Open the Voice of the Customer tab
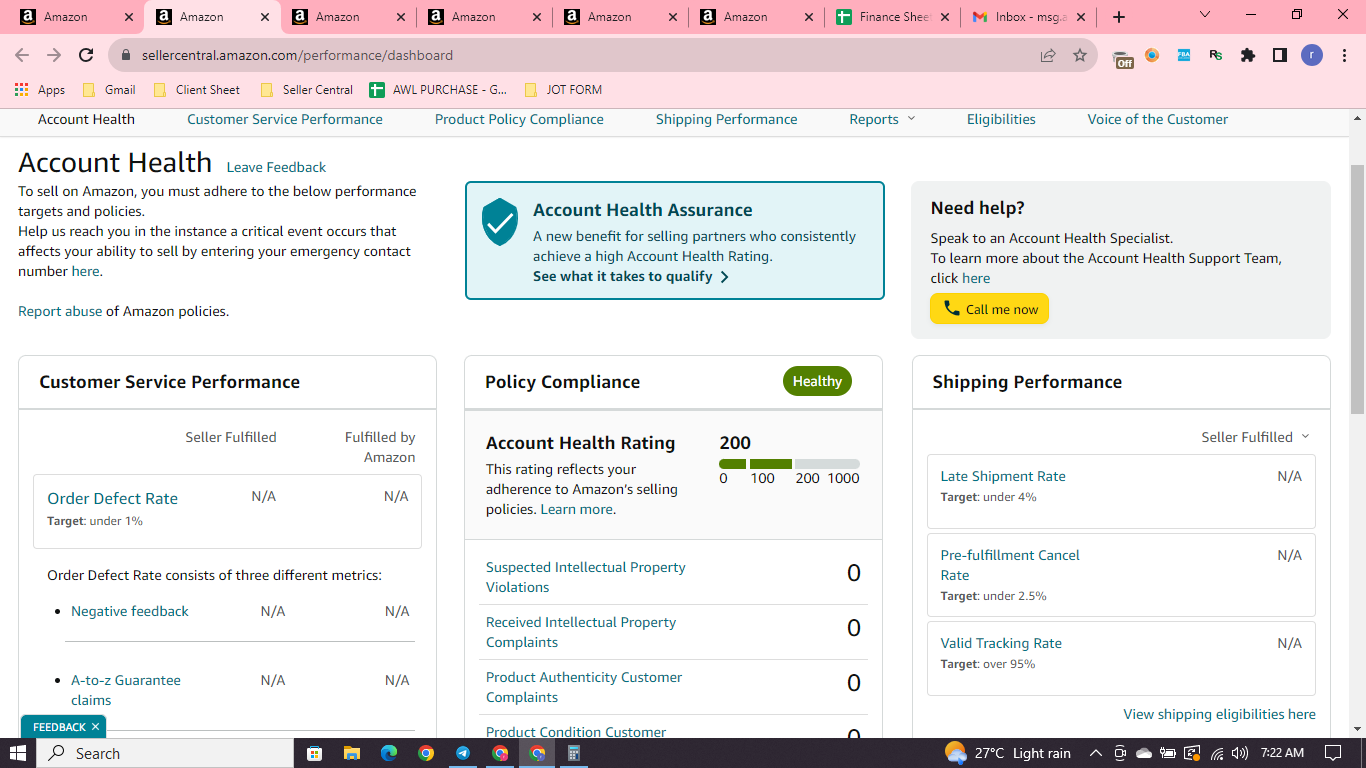The image size is (1366, 768). [x=1158, y=119]
